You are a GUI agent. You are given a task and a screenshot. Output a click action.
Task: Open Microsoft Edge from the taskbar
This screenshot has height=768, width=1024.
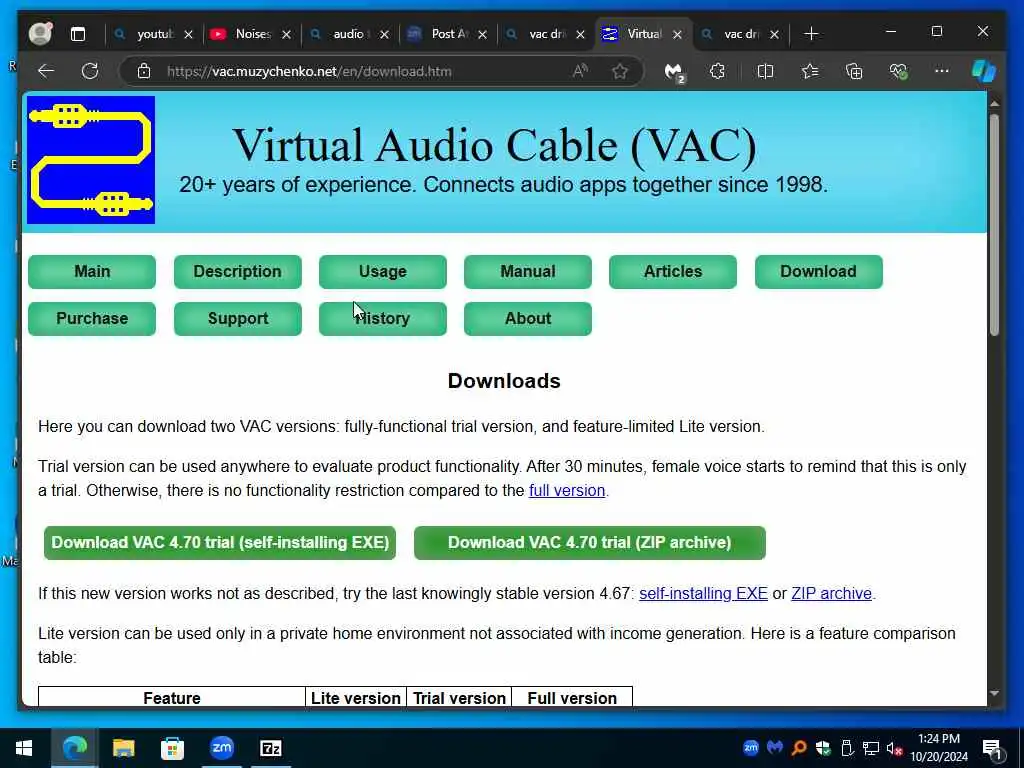tap(74, 748)
